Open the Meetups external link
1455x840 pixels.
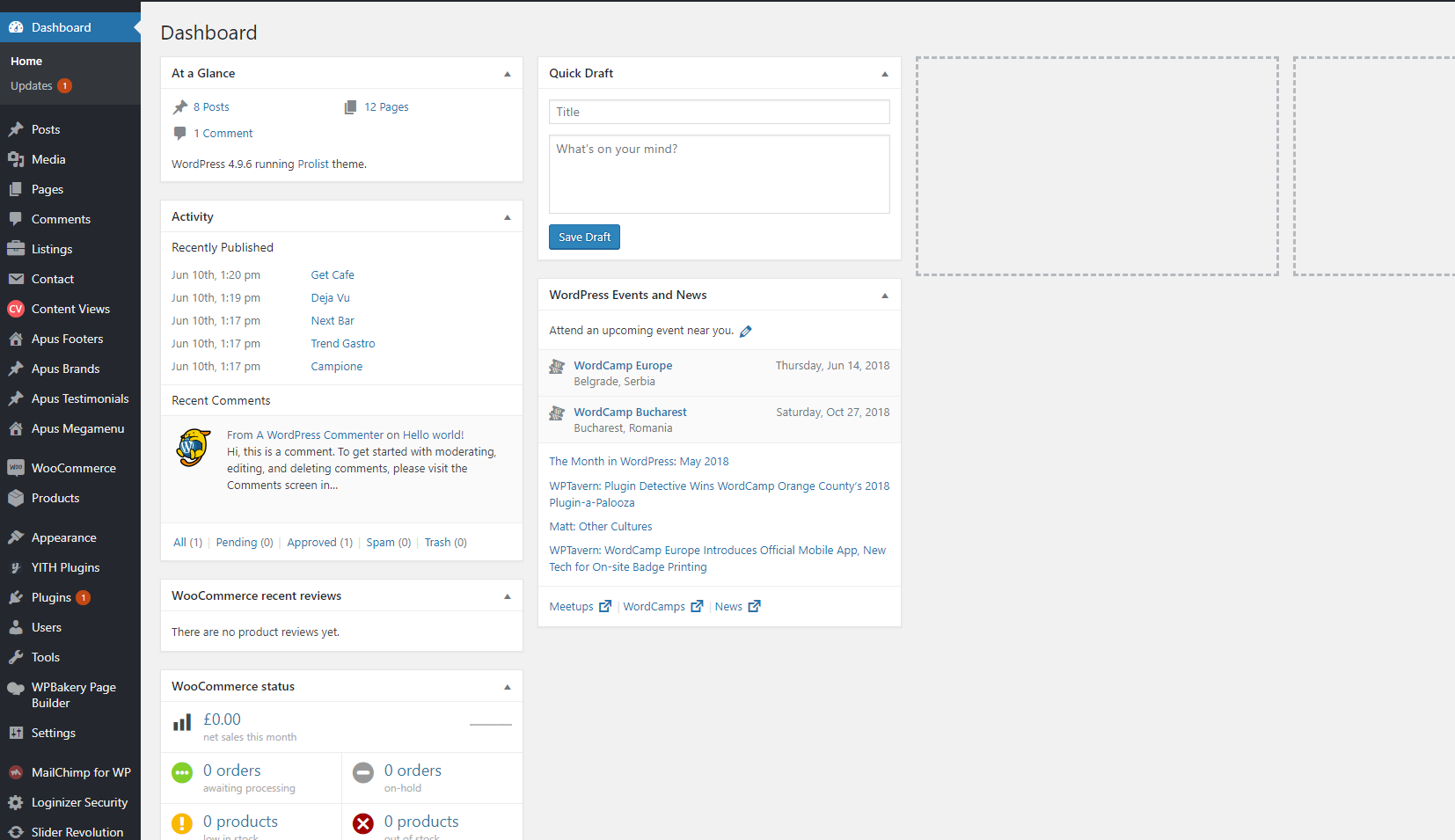pos(580,607)
